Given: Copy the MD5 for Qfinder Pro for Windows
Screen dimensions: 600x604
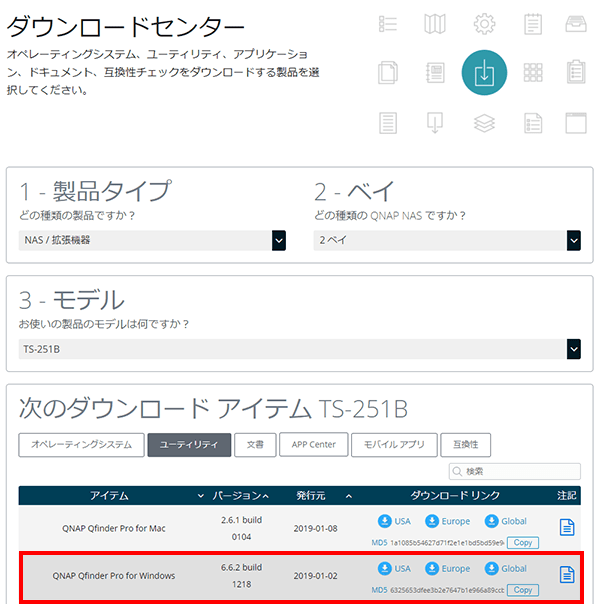Looking at the screenshot, I should coord(523,590).
